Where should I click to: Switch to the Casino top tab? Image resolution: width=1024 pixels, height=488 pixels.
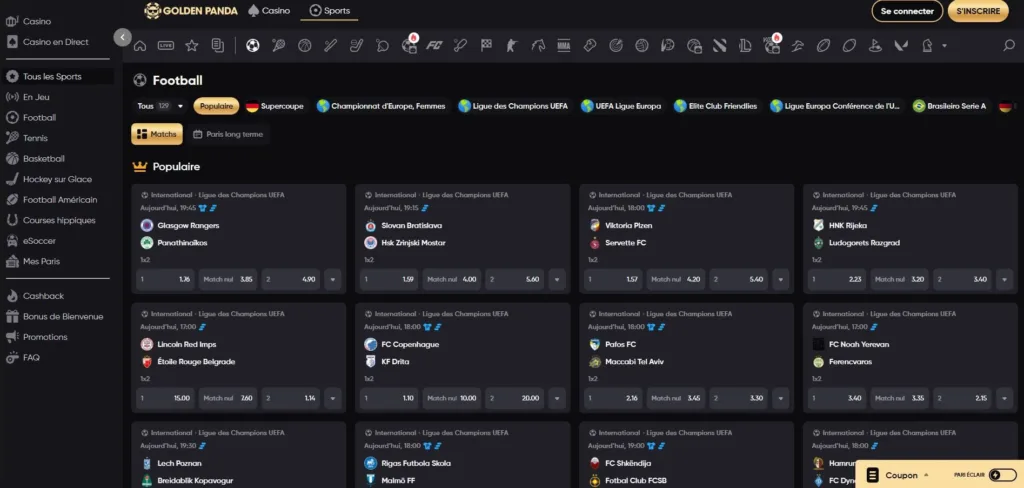(x=269, y=10)
